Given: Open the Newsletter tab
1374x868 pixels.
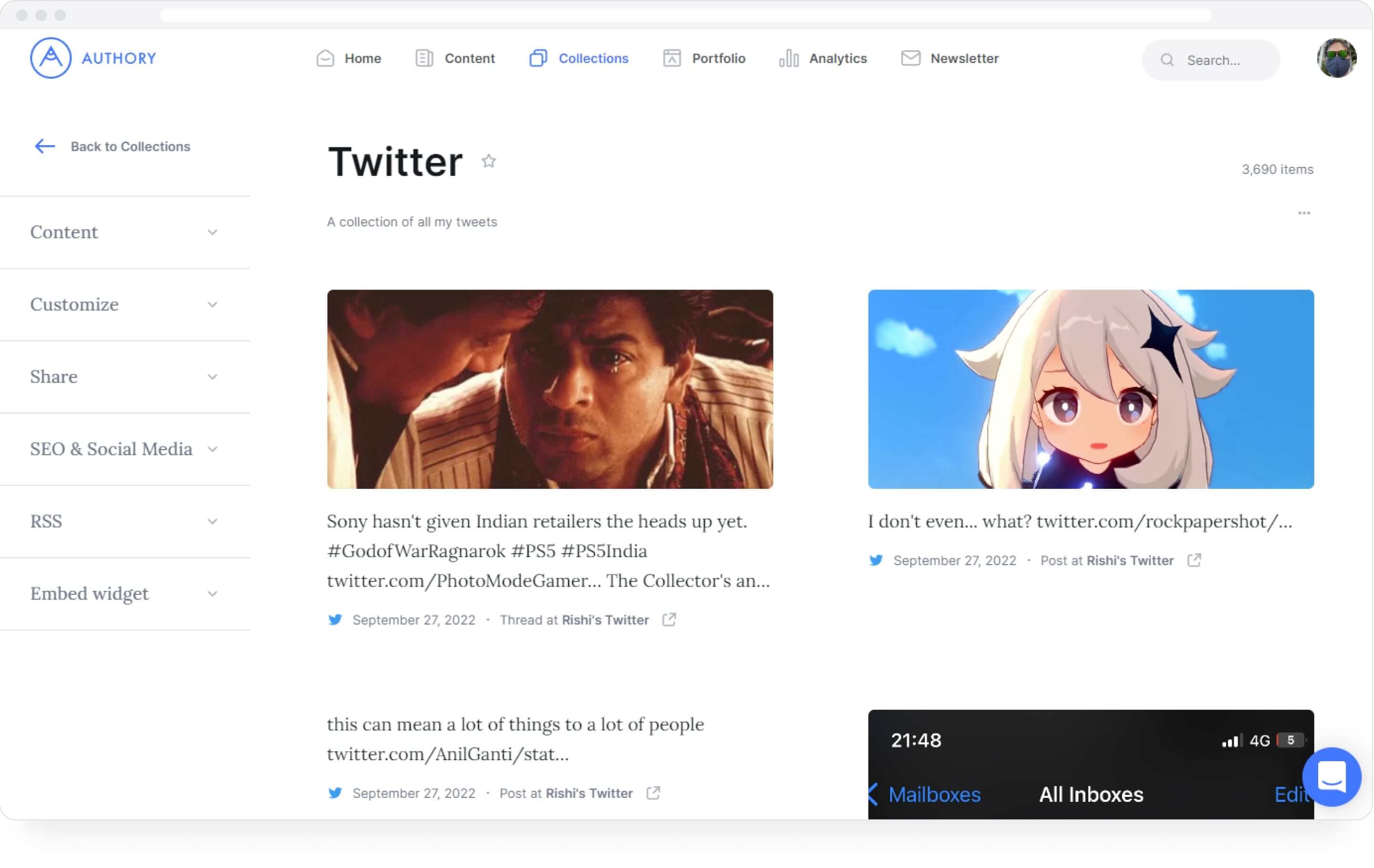Looking at the screenshot, I should (950, 58).
